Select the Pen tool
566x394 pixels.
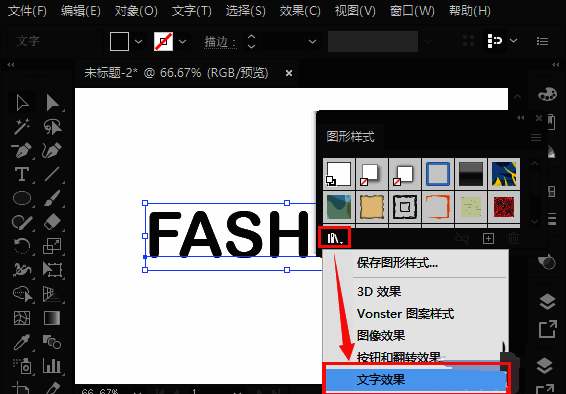pyautogui.click(x=22, y=150)
